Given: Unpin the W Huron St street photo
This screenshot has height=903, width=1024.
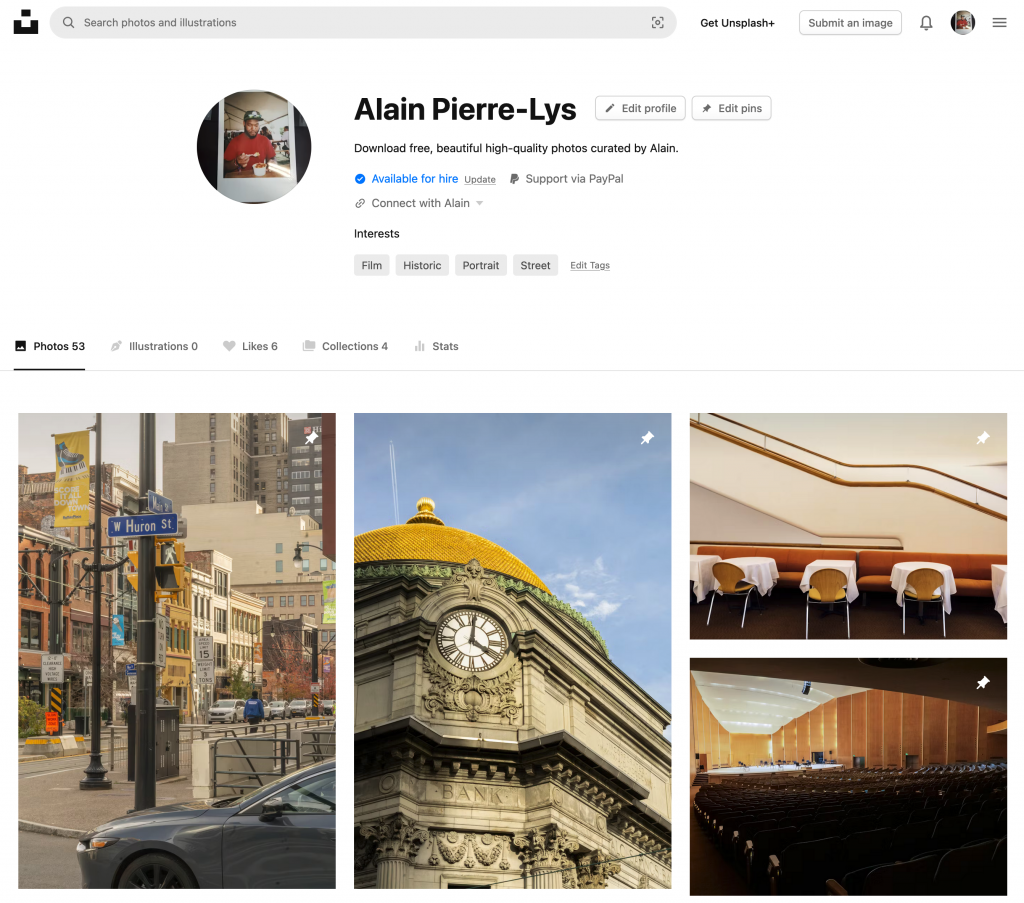Looking at the screenshot, I should click(x=311, y=438).
